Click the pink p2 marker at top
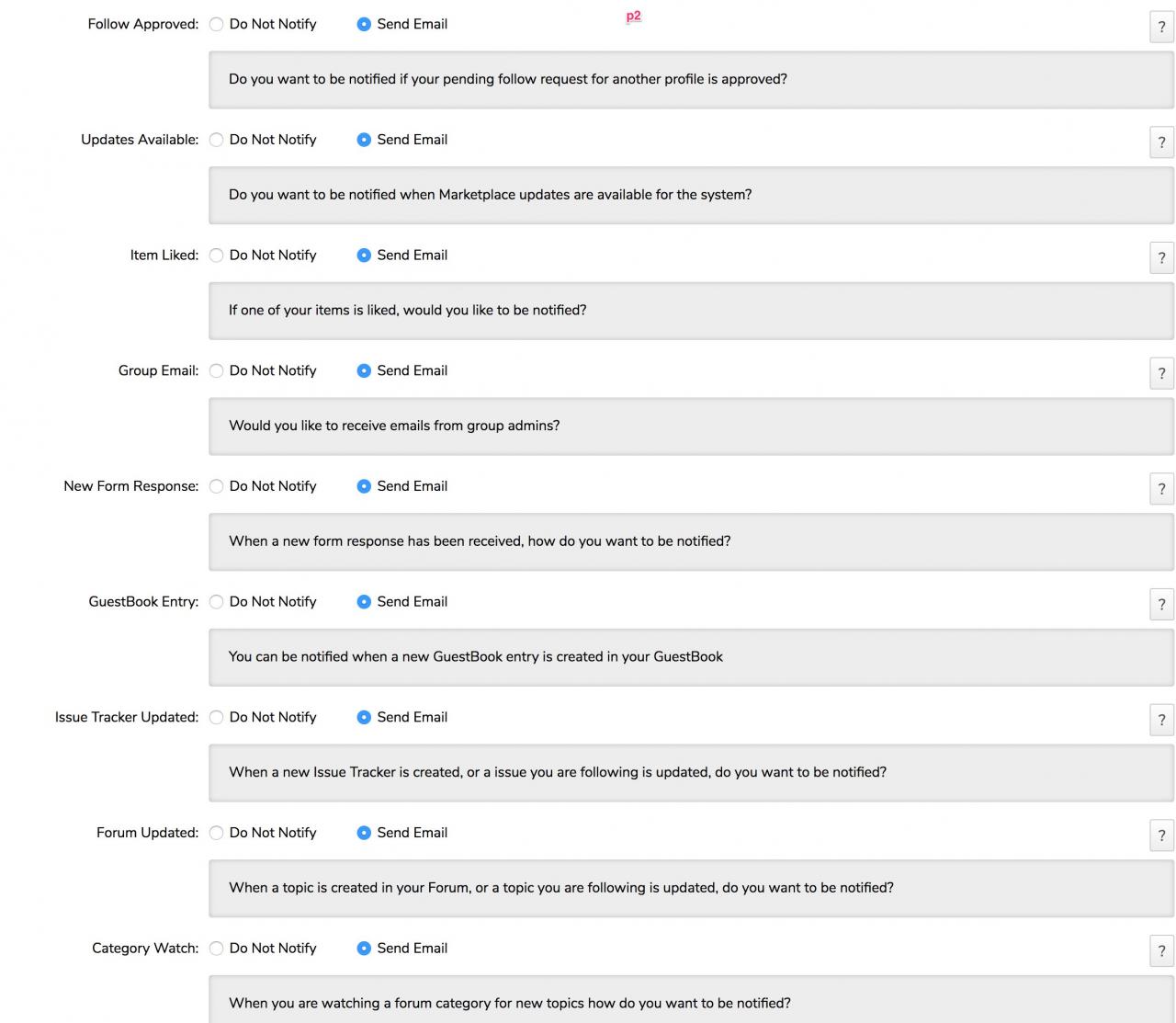The image size is (1176, 1023). [633, 16]
